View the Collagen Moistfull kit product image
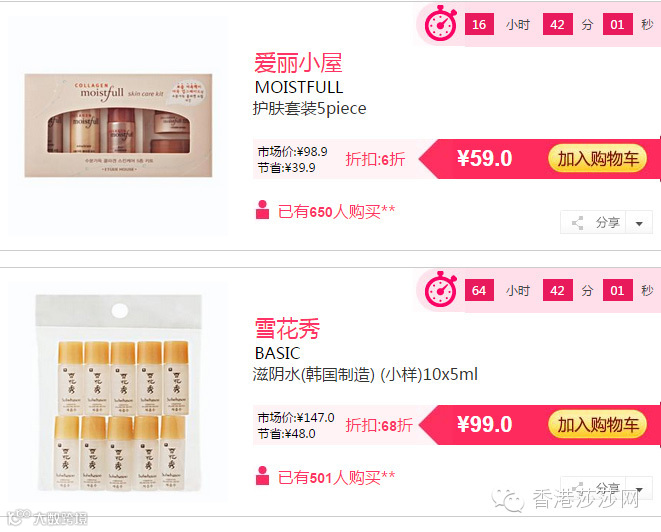The width and height of the screenshot is (661, 532). click(x=118, y=126)
